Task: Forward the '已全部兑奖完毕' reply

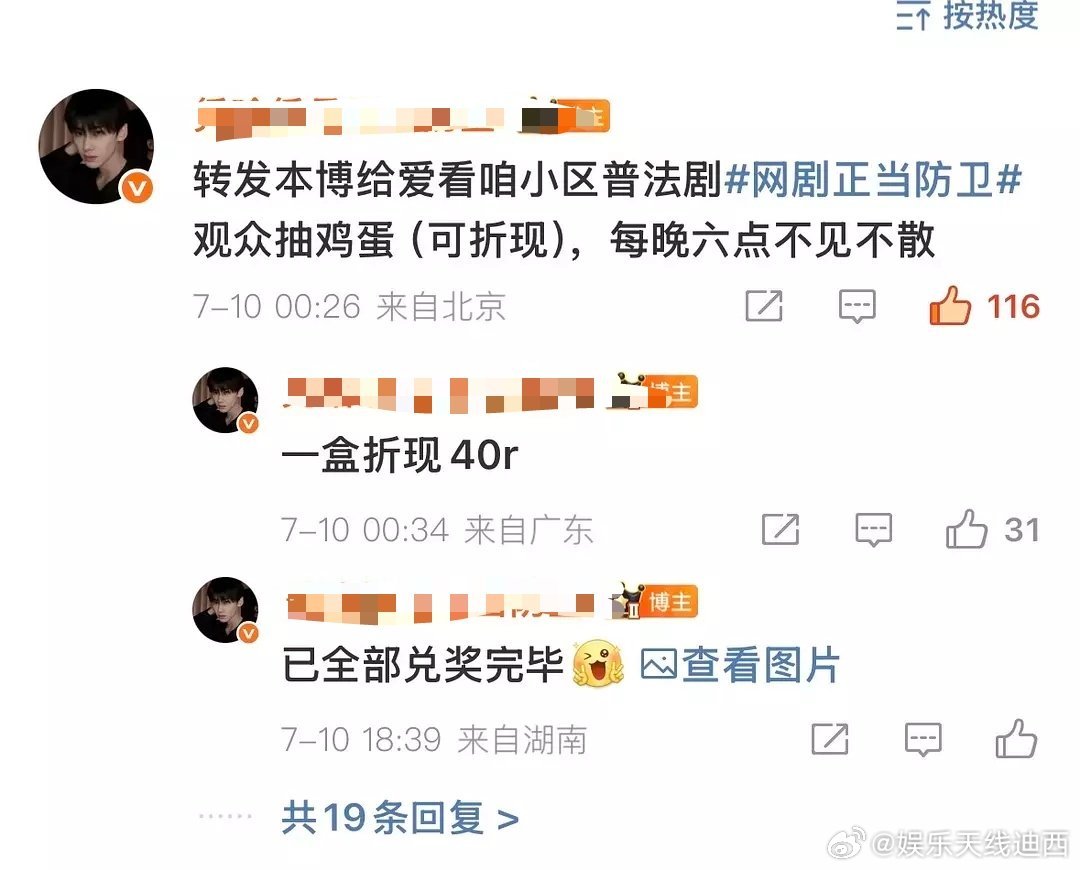Action: [x=830, y=740]
